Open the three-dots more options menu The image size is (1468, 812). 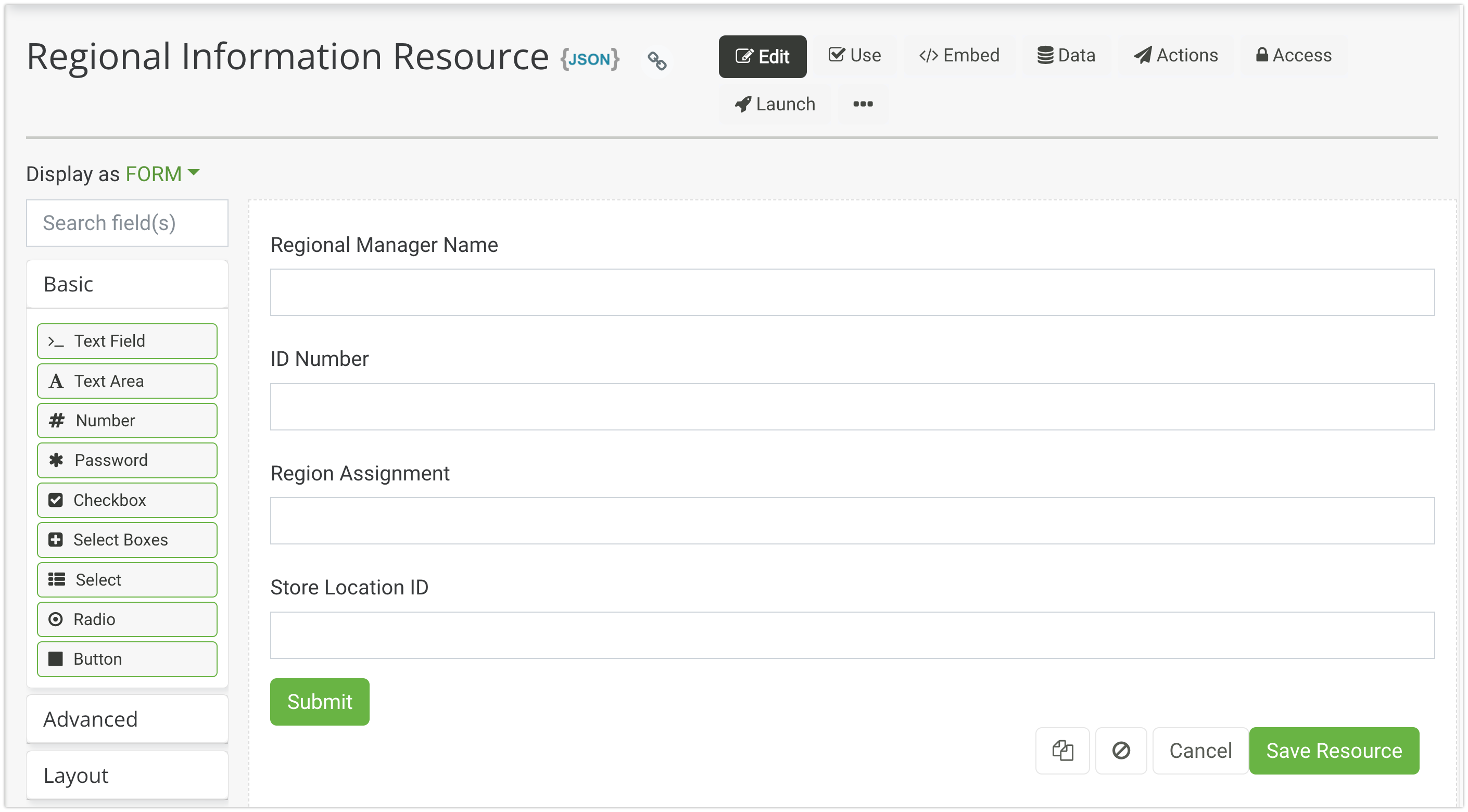863,104
